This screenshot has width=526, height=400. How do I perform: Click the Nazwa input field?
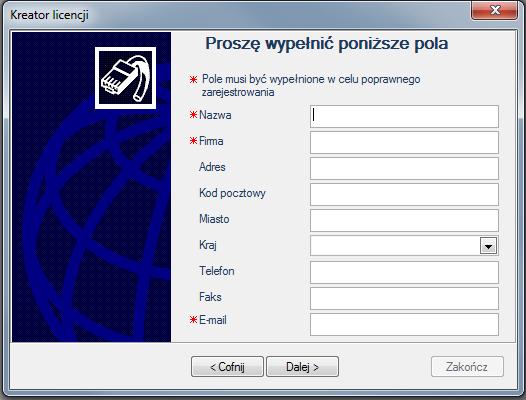(404, 116)
